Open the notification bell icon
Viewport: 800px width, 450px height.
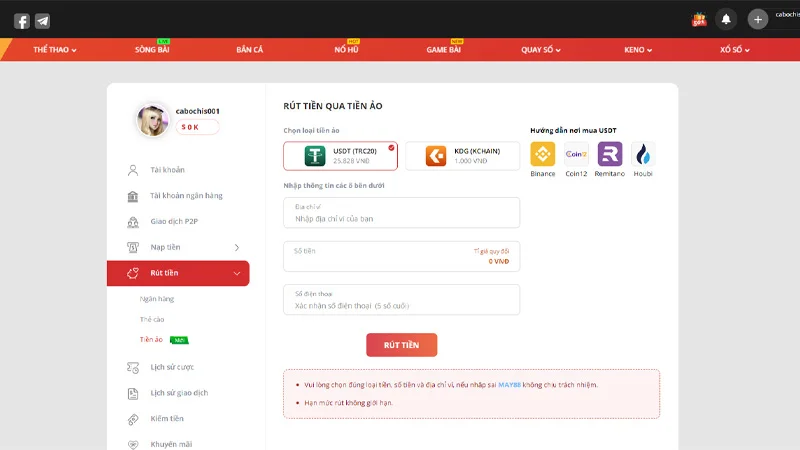coord(726,19)
